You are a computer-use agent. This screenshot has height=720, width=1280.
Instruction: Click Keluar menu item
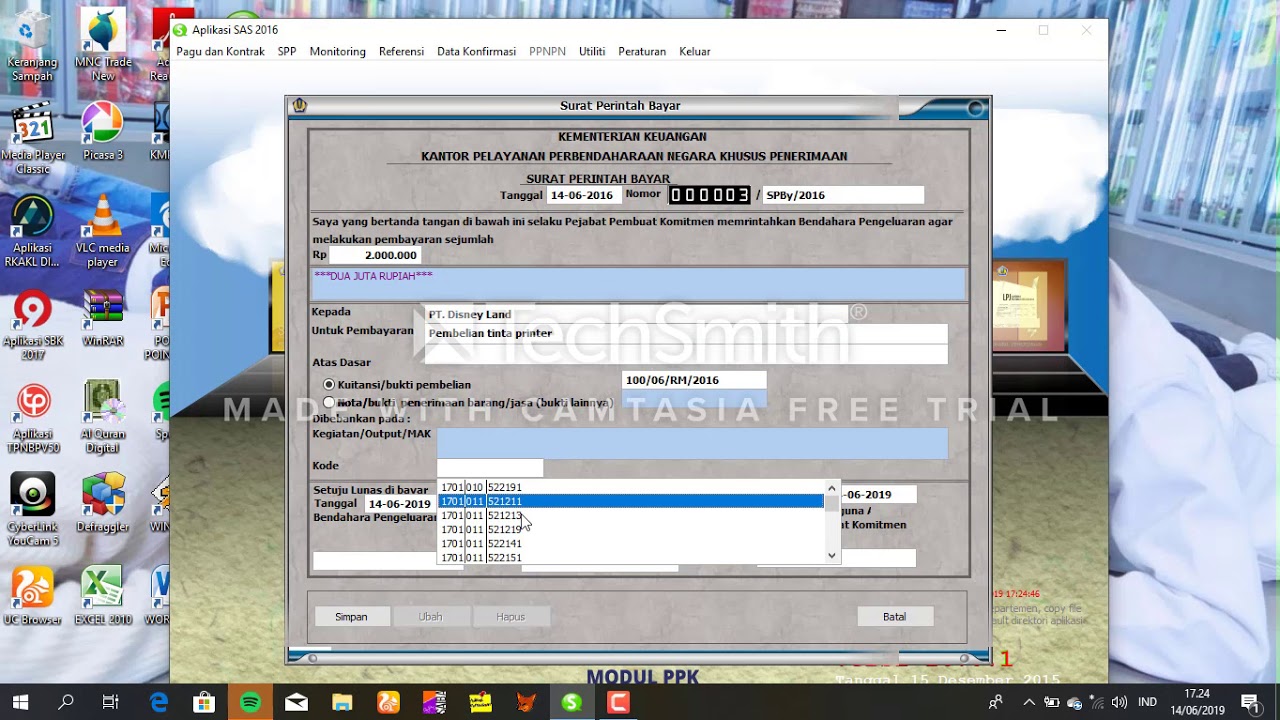click(x=695, y=52)
